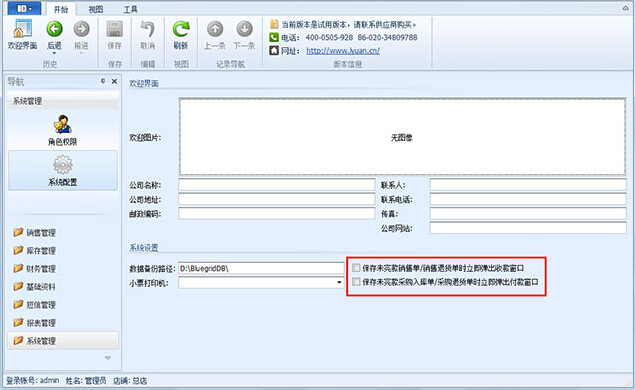Open the 销售管理 folder
The image size is (635, 390).
[34, 232]
